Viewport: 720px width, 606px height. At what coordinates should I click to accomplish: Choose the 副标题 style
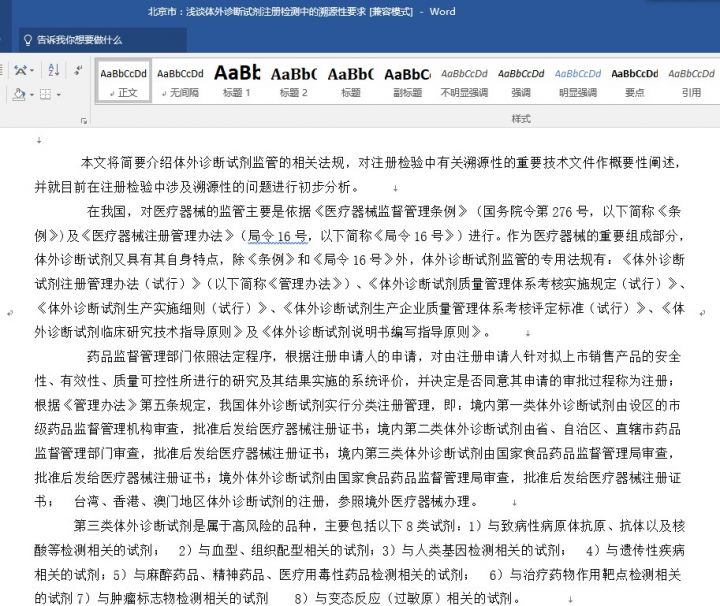[406, 80]
